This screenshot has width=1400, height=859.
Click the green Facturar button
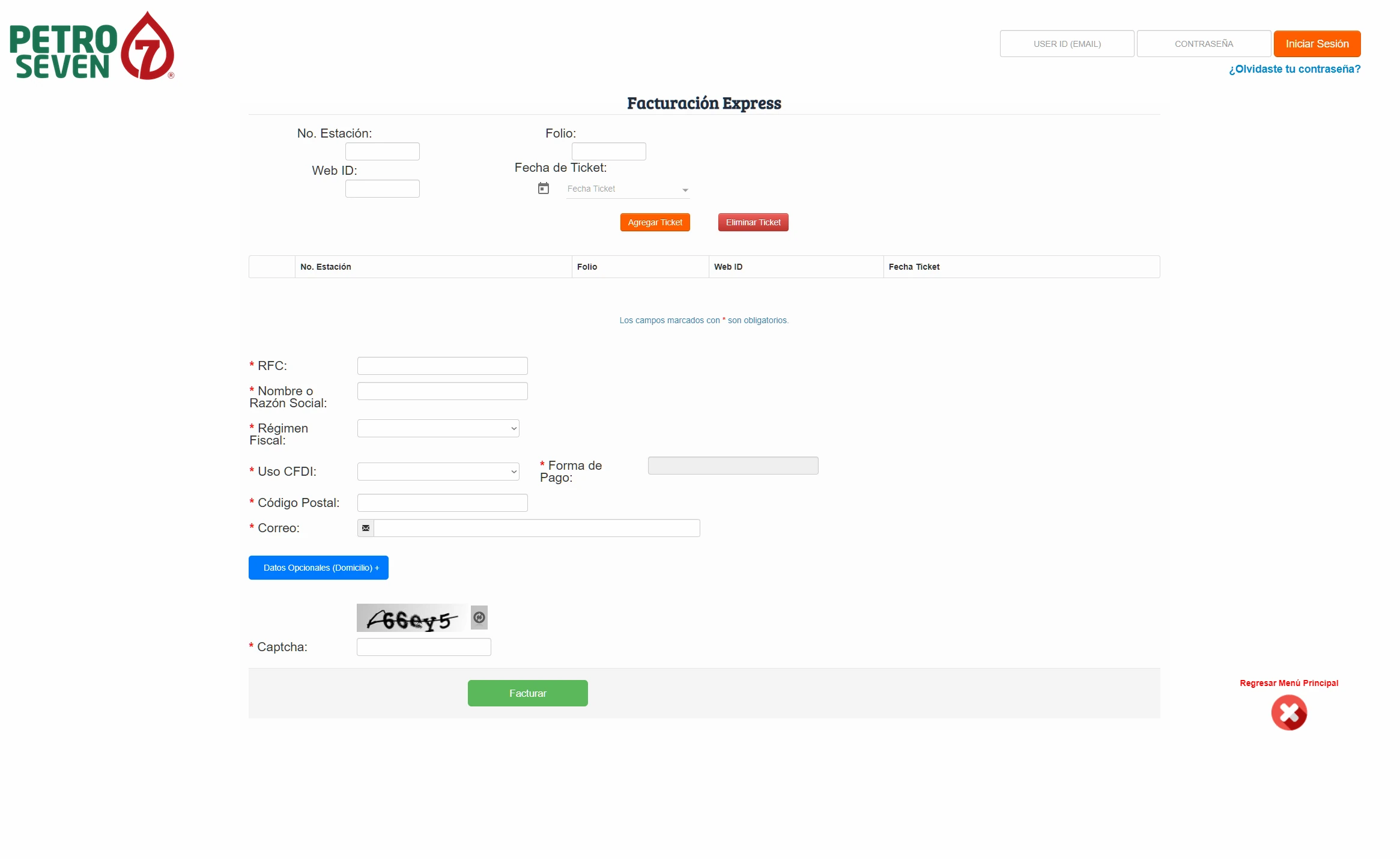pos(528,693)
